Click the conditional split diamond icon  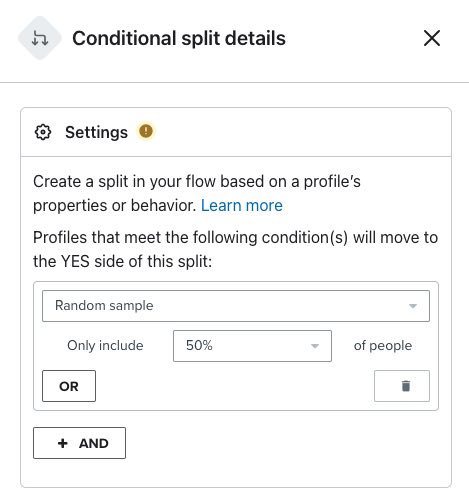40,38
